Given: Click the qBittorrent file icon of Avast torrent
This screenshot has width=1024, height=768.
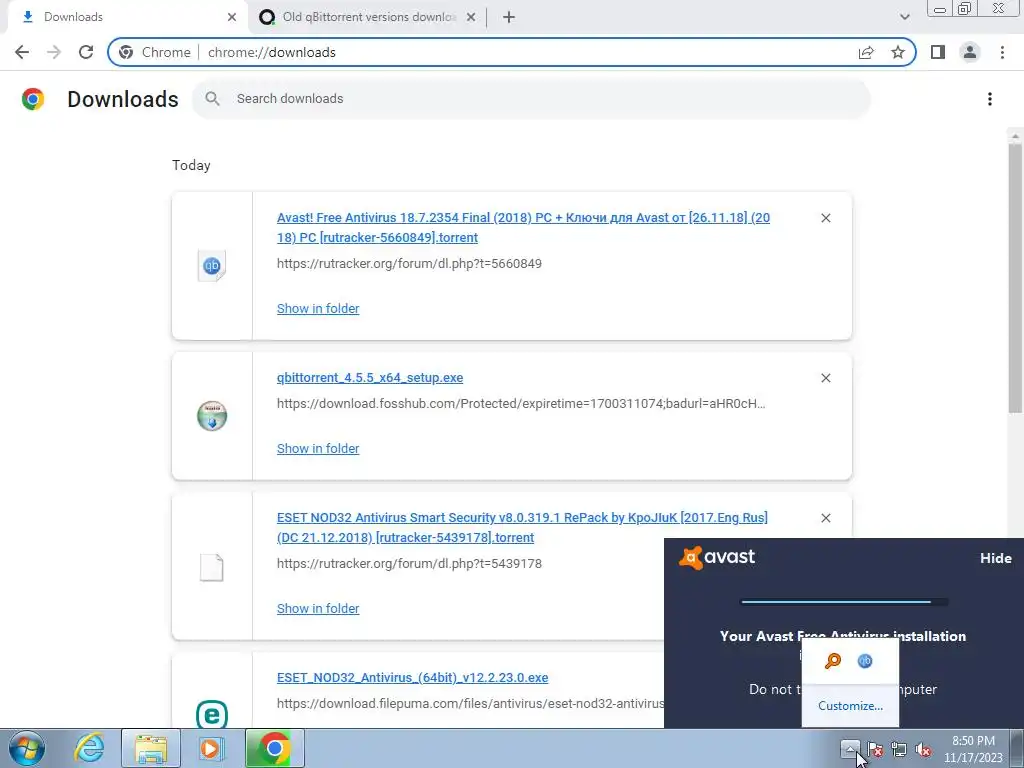Looking at the screenshot, I should 212,266.
